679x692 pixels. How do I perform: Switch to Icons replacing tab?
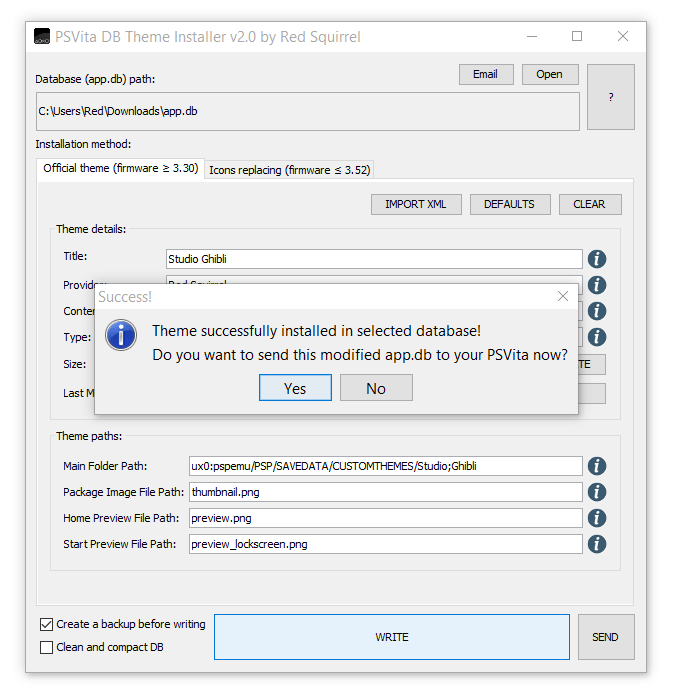tap(289, 170)
